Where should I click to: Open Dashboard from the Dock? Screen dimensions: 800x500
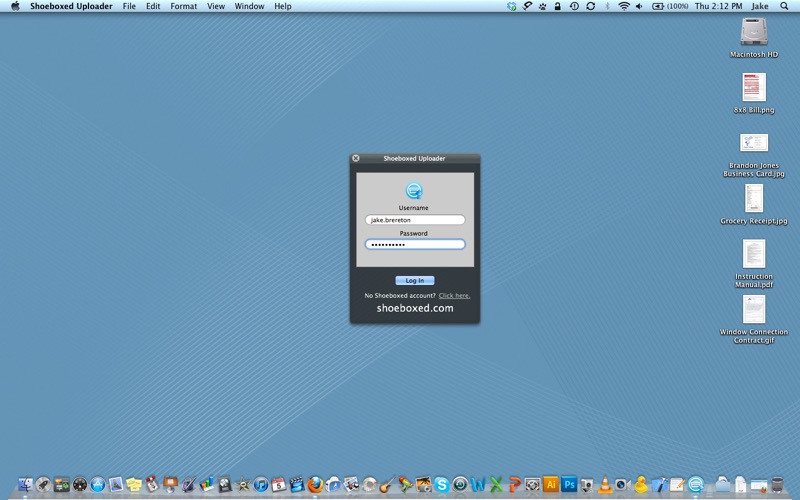pyautogui.click(x=80, y=484)
